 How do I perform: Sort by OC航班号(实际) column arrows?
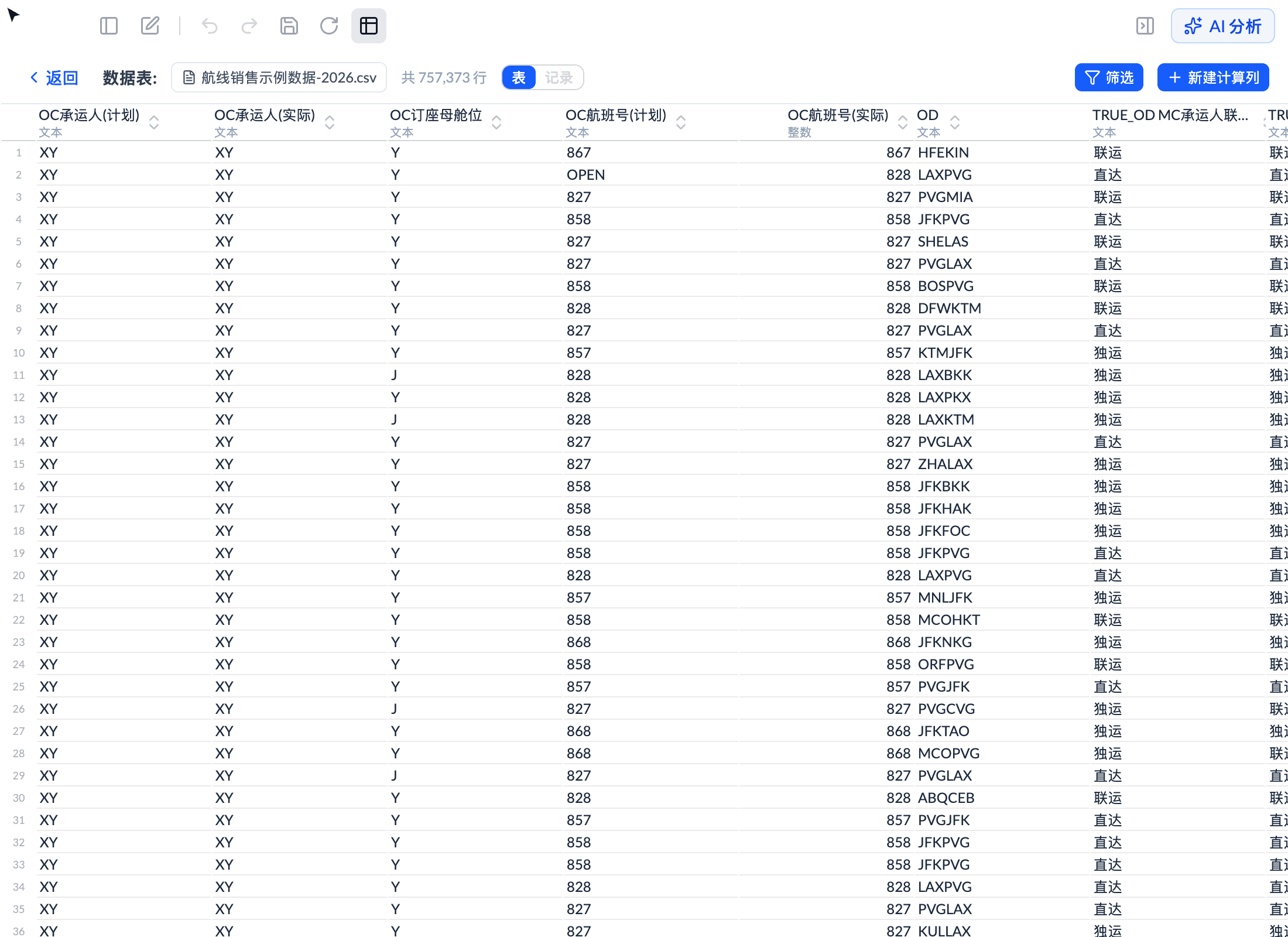(903, 122)
